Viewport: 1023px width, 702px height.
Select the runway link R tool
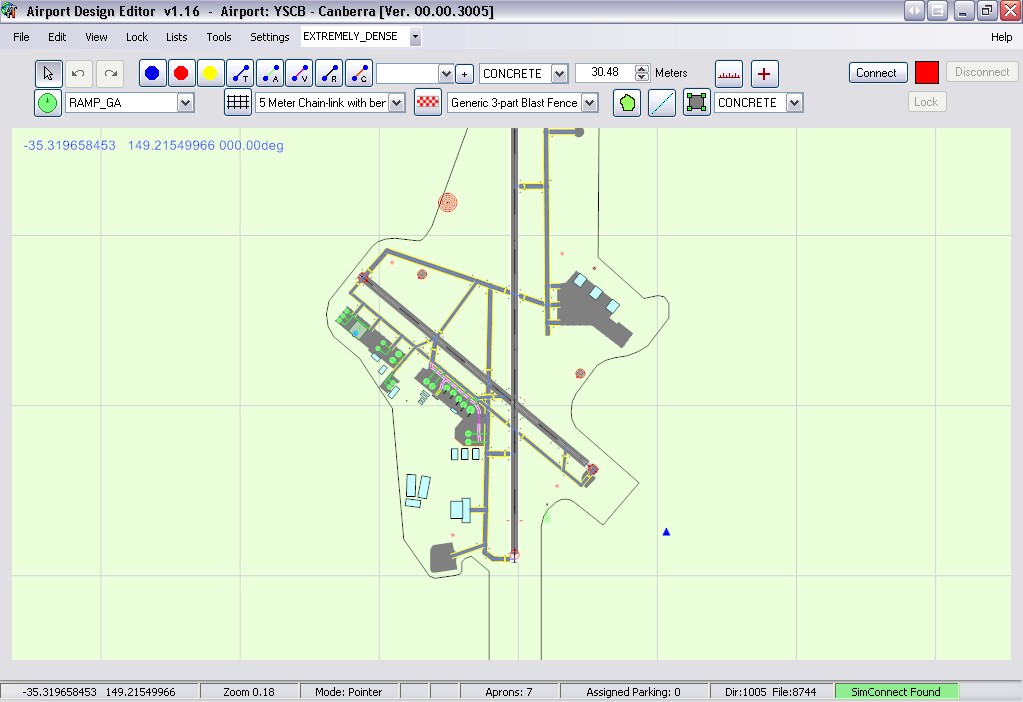coord(329,73)
